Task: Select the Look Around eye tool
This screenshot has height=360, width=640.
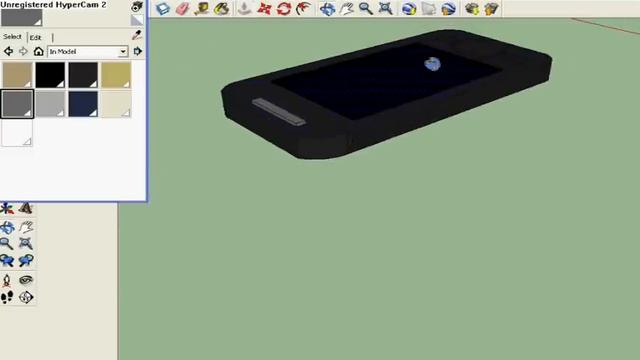Action: (x=26, y=280)
